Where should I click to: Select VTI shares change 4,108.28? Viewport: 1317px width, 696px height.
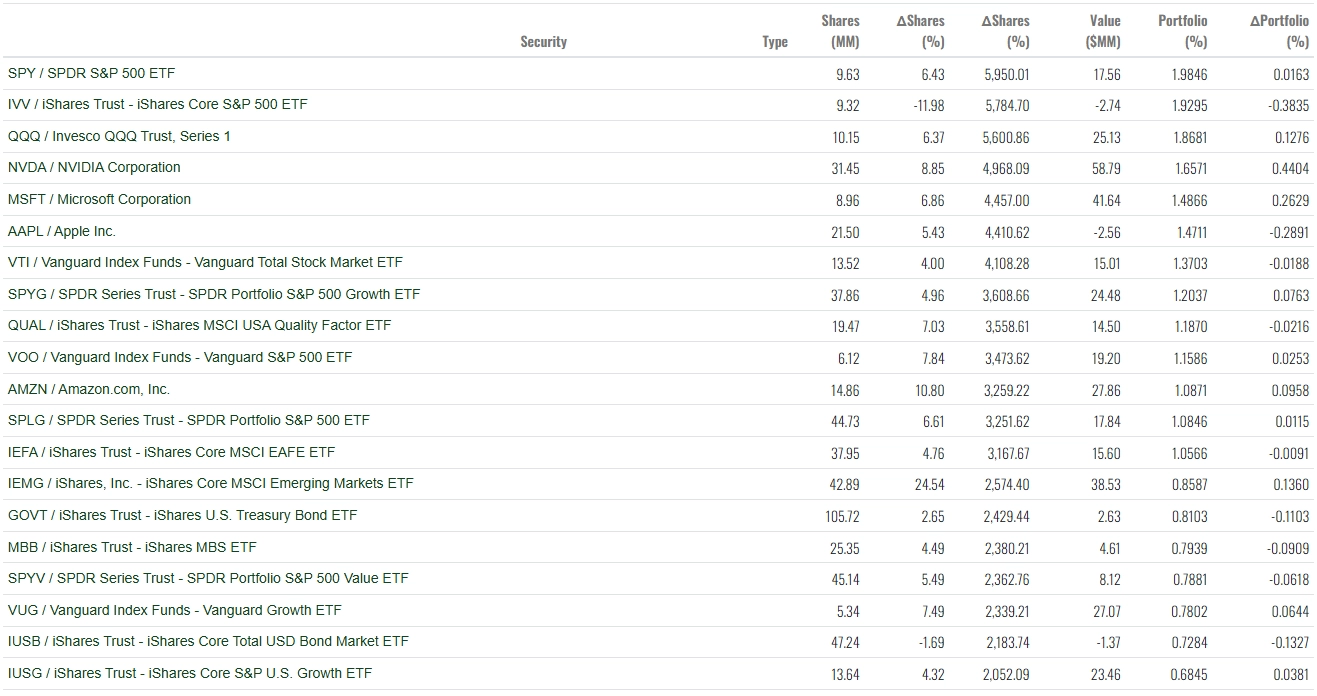point(1006,263)
